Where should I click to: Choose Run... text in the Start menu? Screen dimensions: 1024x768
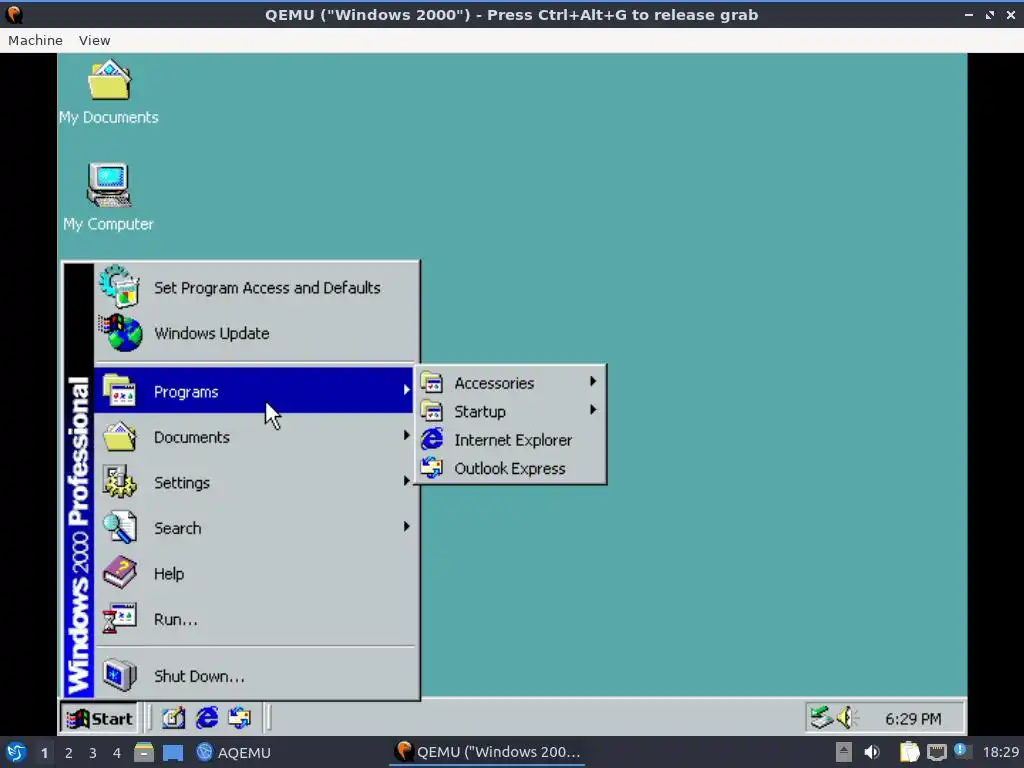[x=176, y=619]
